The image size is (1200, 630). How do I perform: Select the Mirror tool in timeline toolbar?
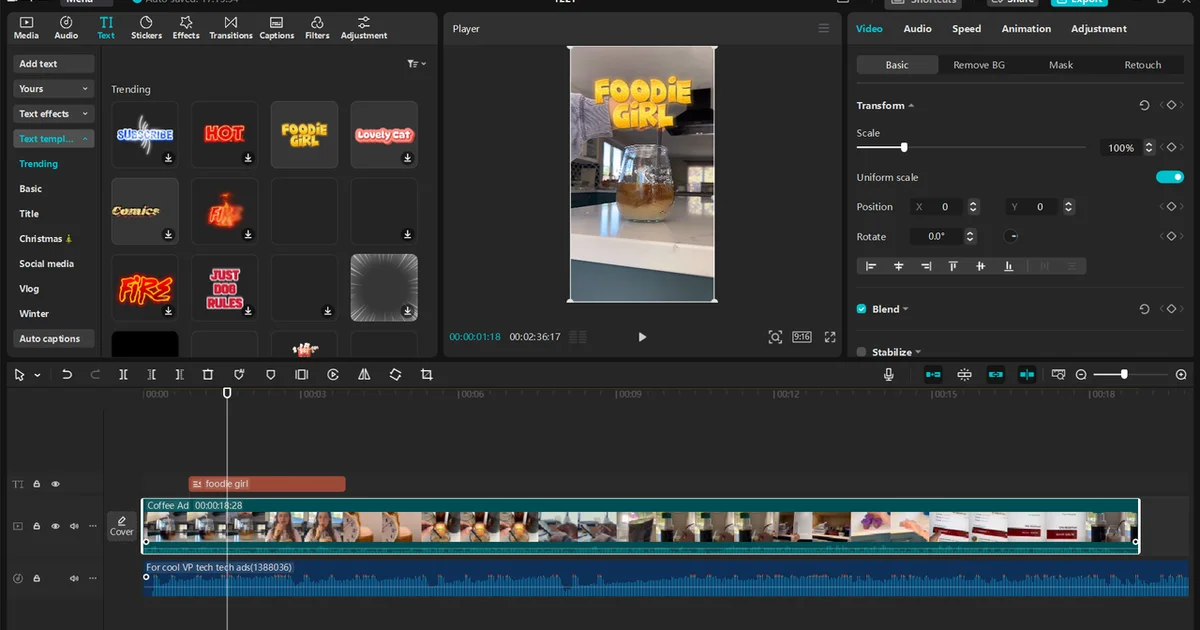point(364,374)
